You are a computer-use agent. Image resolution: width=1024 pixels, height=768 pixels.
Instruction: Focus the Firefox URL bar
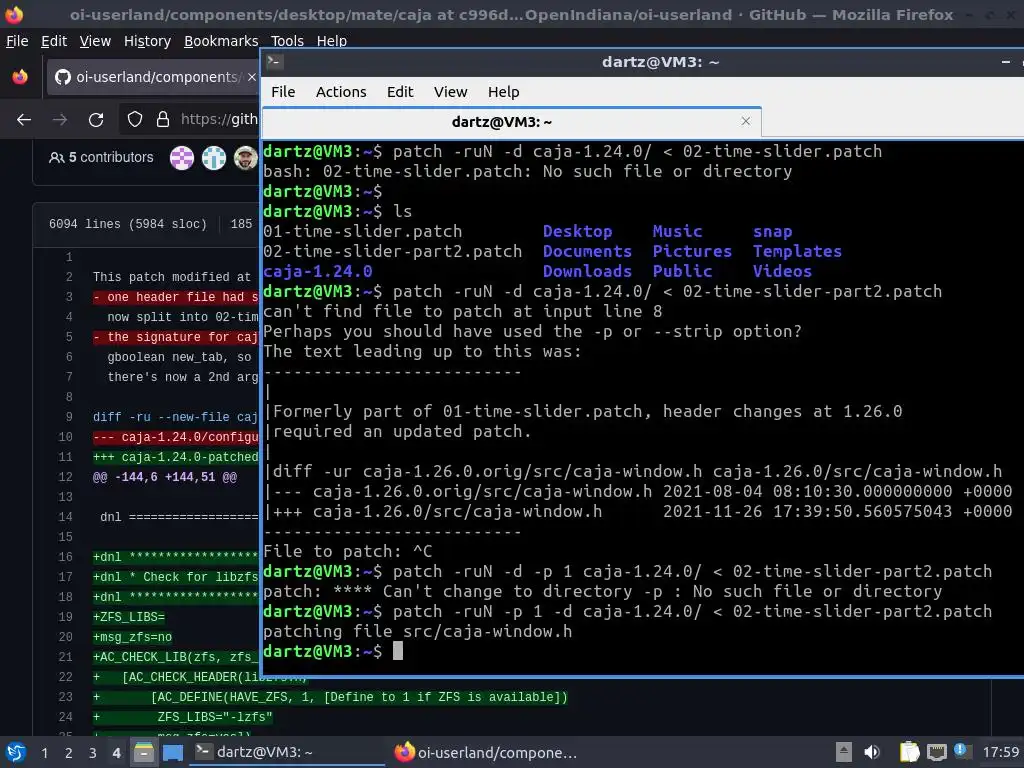219,120
